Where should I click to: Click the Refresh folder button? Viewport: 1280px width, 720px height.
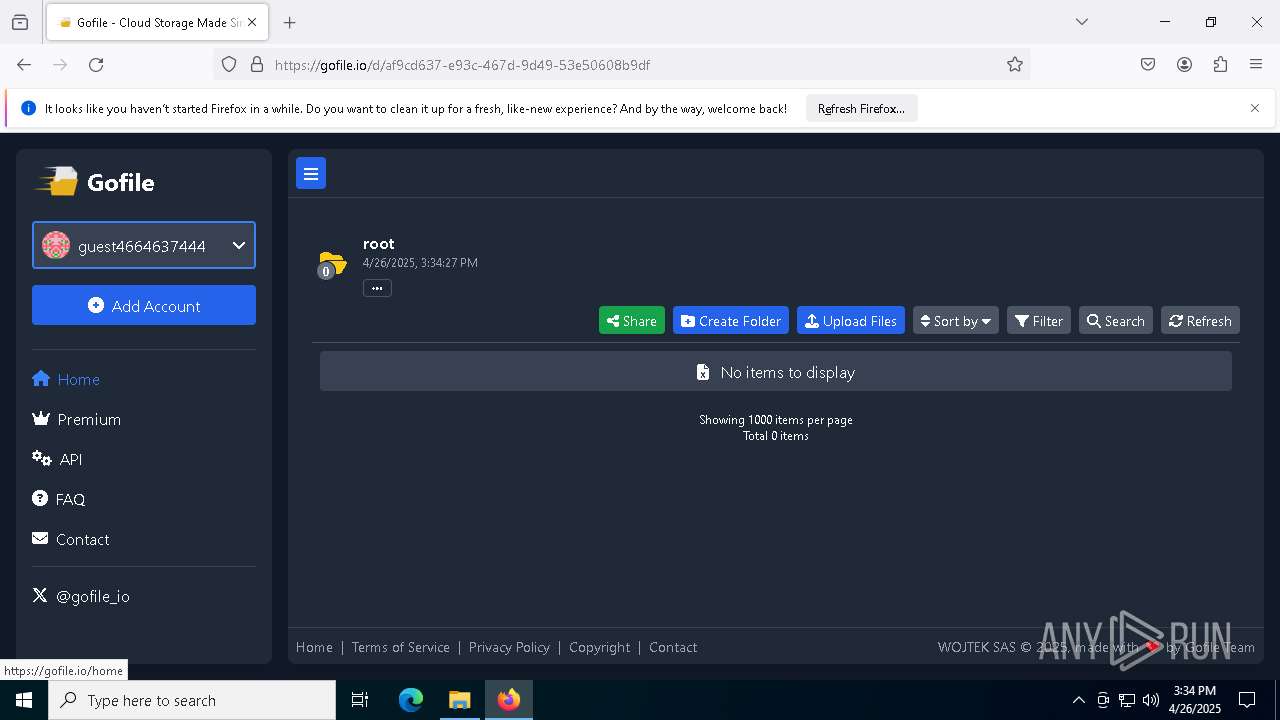pyautogui.click(x=1200, y=321)
